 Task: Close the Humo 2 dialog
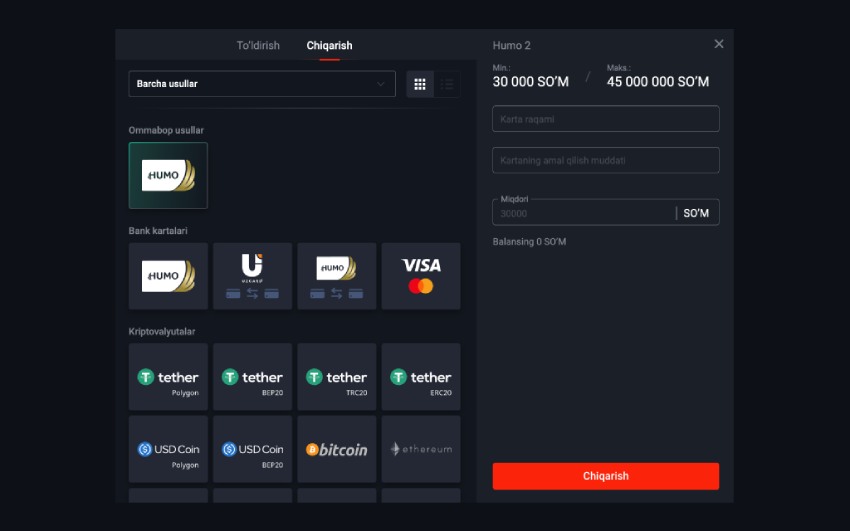[x=718, y=44]
